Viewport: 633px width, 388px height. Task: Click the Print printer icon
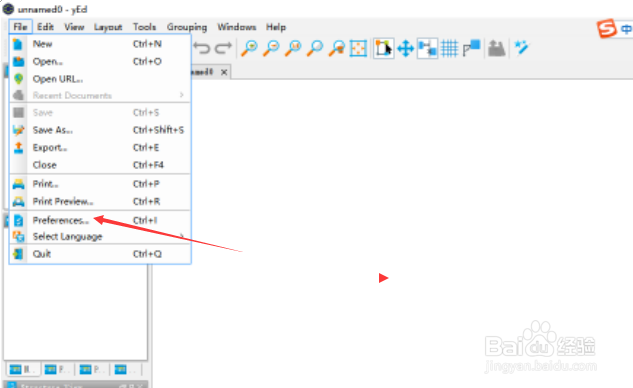[x=18, y=184]
